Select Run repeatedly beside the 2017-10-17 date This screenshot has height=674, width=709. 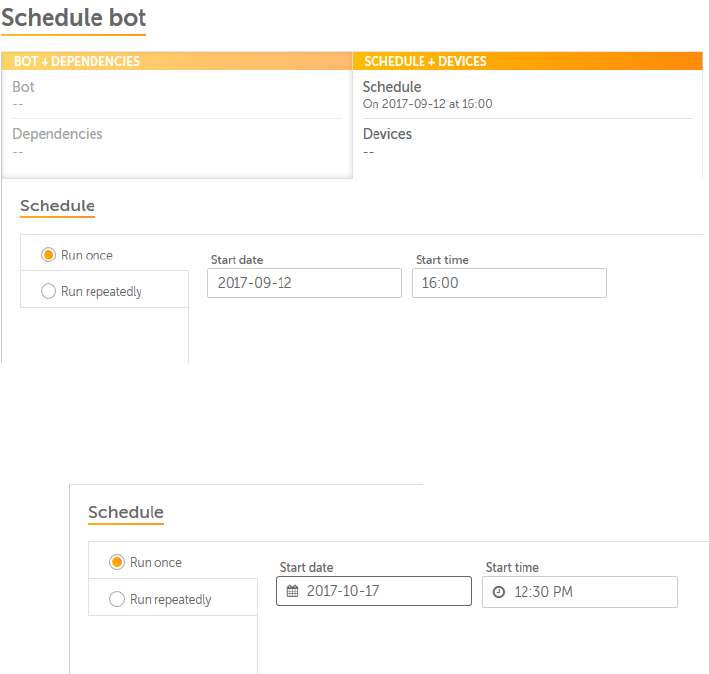pos(117,600)
